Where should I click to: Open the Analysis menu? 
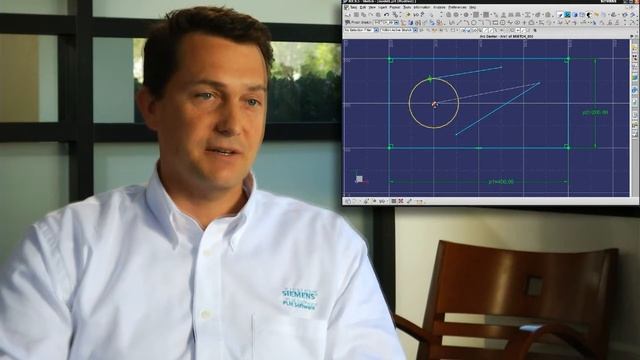point(439,7)
